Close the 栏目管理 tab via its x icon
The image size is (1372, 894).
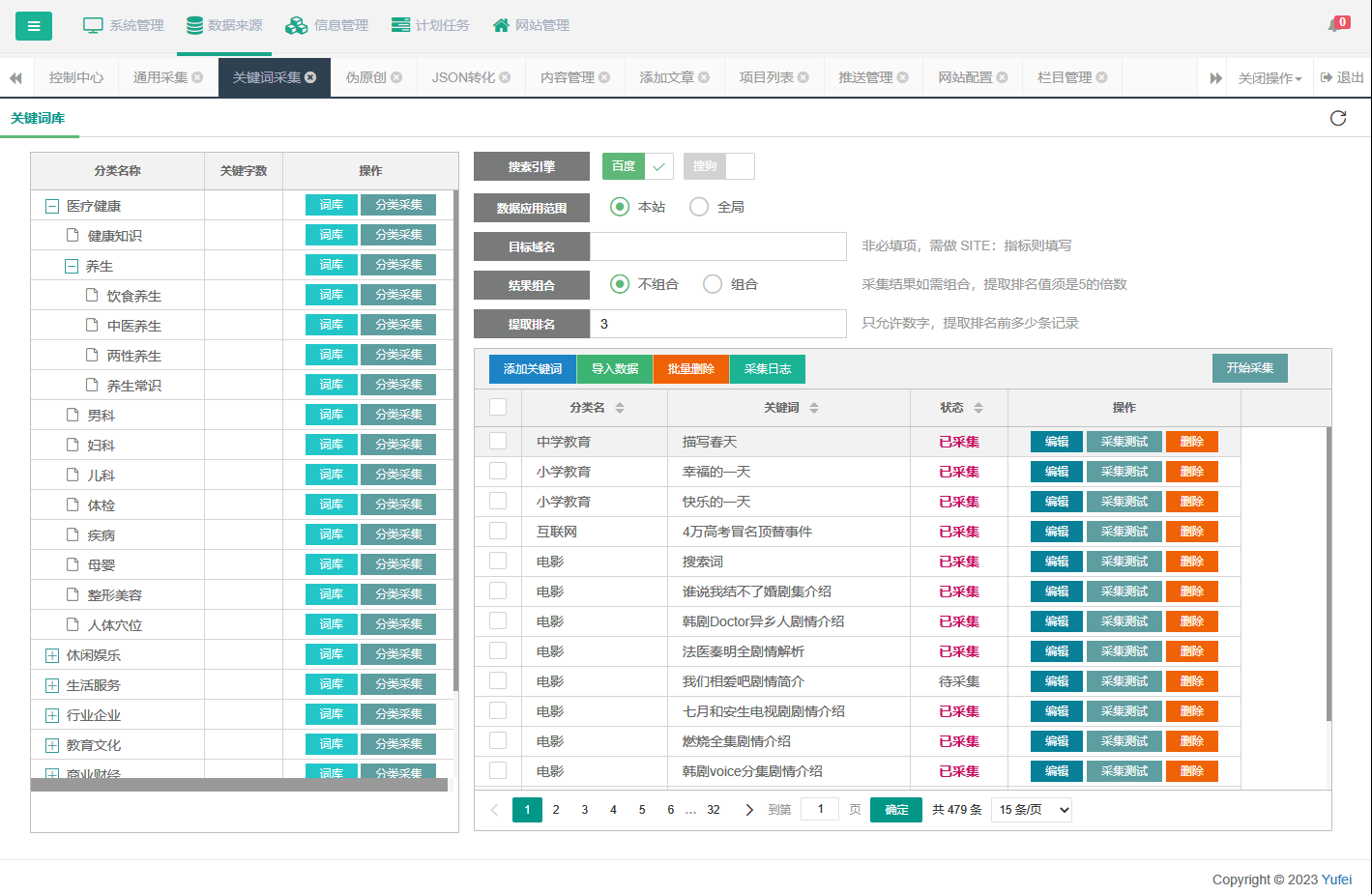[1102, 77]
